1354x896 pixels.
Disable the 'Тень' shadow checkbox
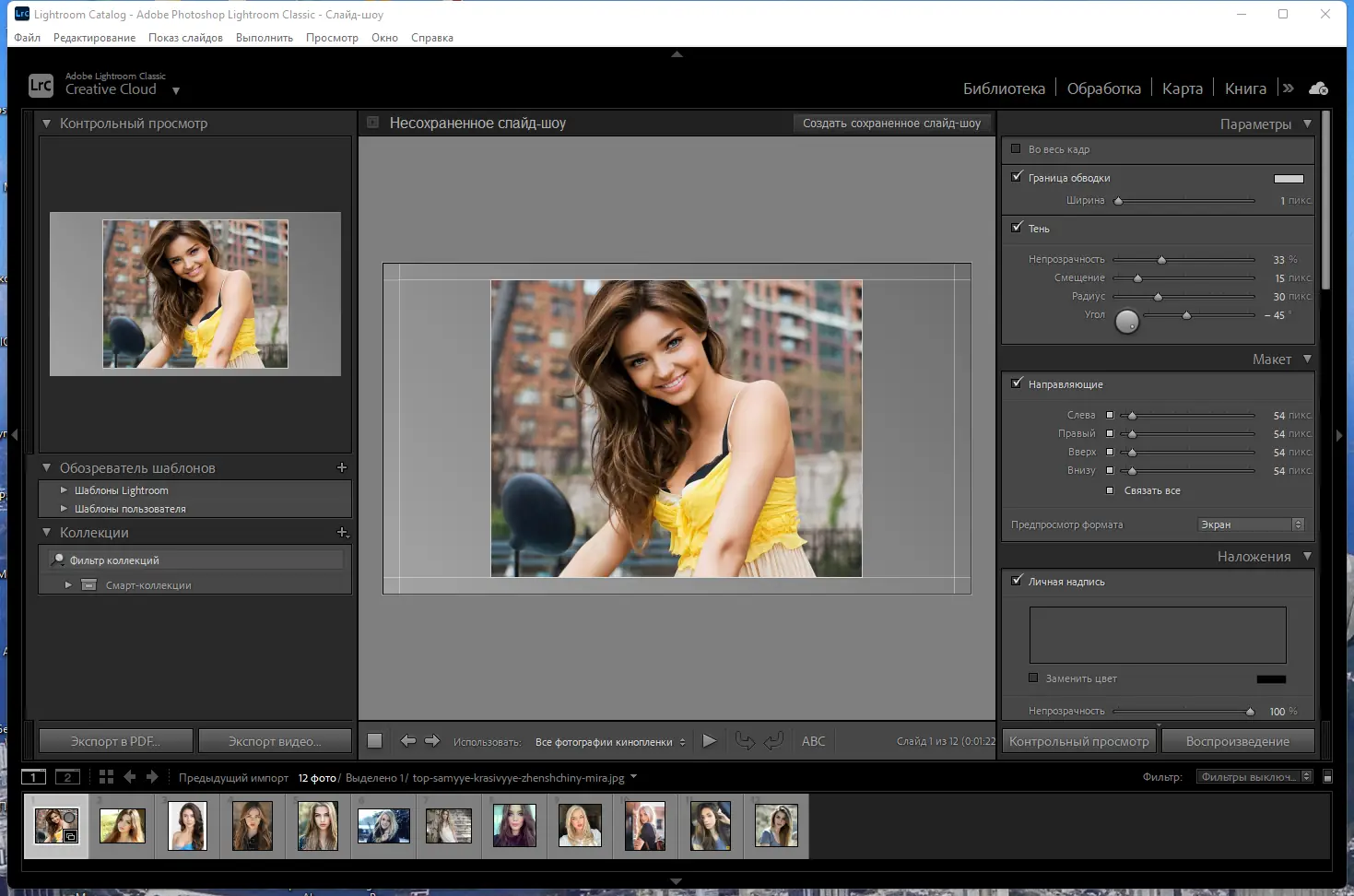click(x=1016, y=228)
